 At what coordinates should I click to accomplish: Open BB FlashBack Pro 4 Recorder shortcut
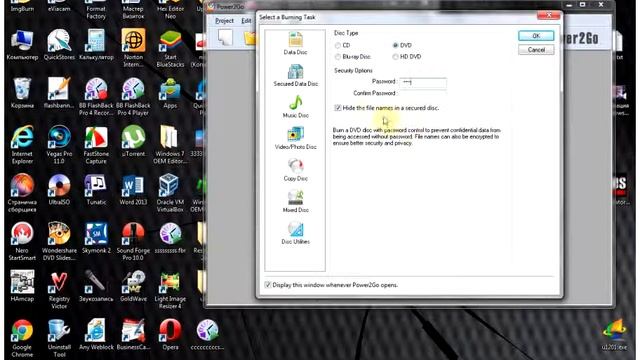(96, 96)
